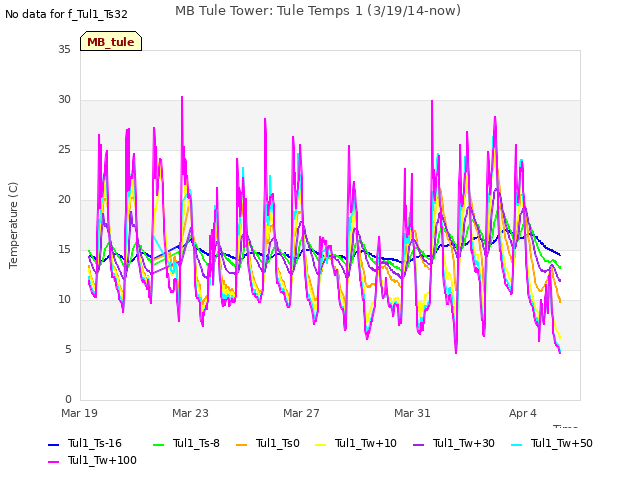This screenshot has height=480, width=640.
Task: Click the 15 y-axis tick label
Action: pyautogui.click(x=64, y=249)
